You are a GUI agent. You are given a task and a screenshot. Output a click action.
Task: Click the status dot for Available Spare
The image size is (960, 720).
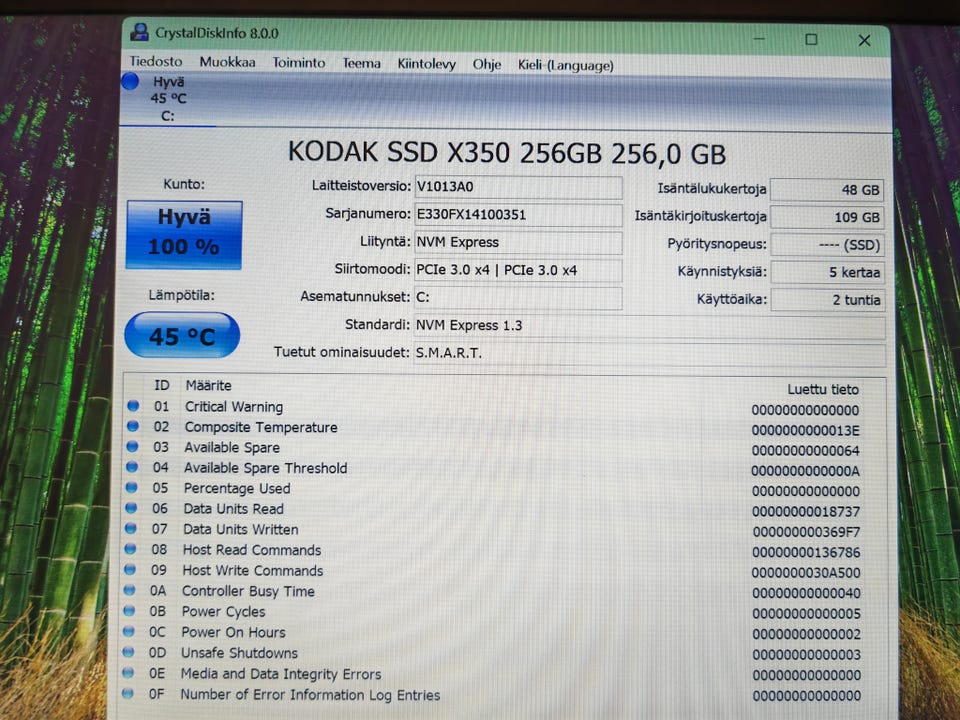(132, 446)
